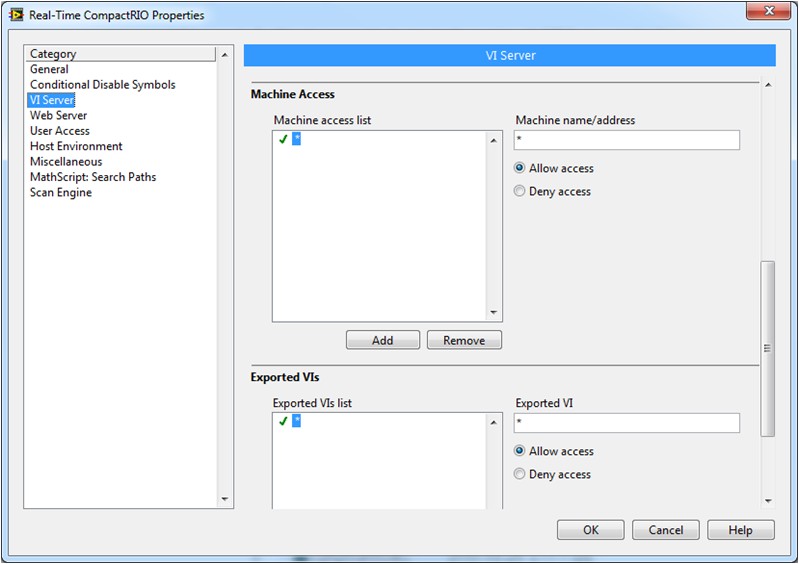The image size is (799, 564).
Task: Select User Access in category list
Action: [59, 131]
